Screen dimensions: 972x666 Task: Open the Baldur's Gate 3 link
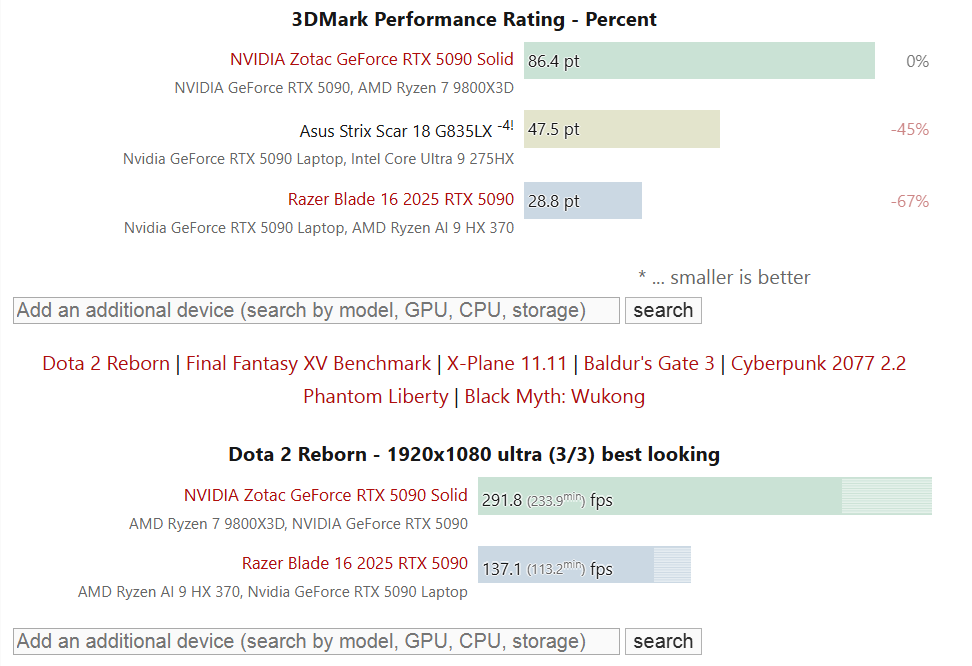coord(649,363)
